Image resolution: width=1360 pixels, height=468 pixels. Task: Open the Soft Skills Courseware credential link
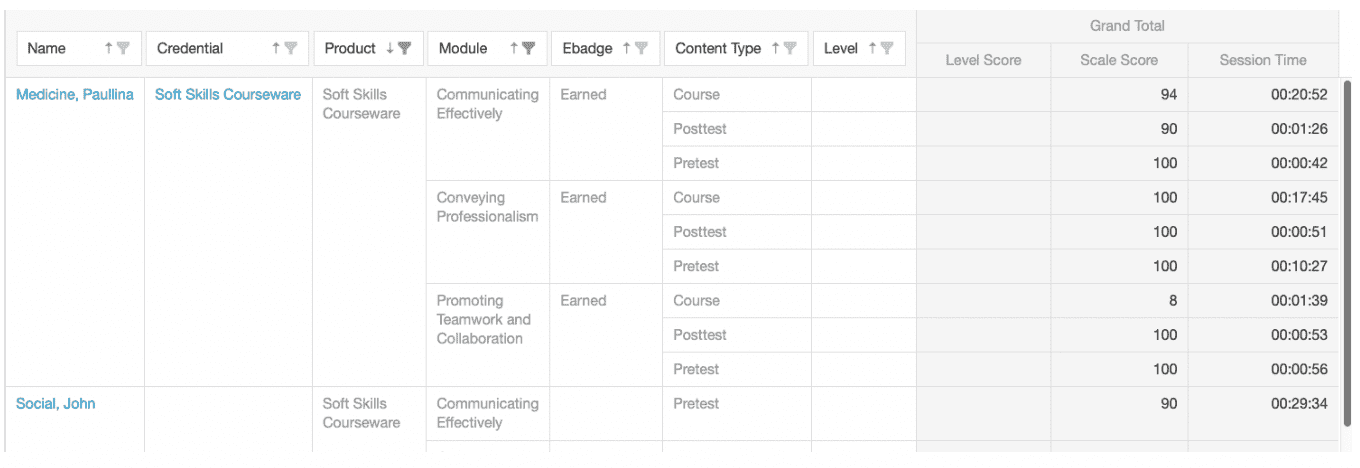[228, 95]
